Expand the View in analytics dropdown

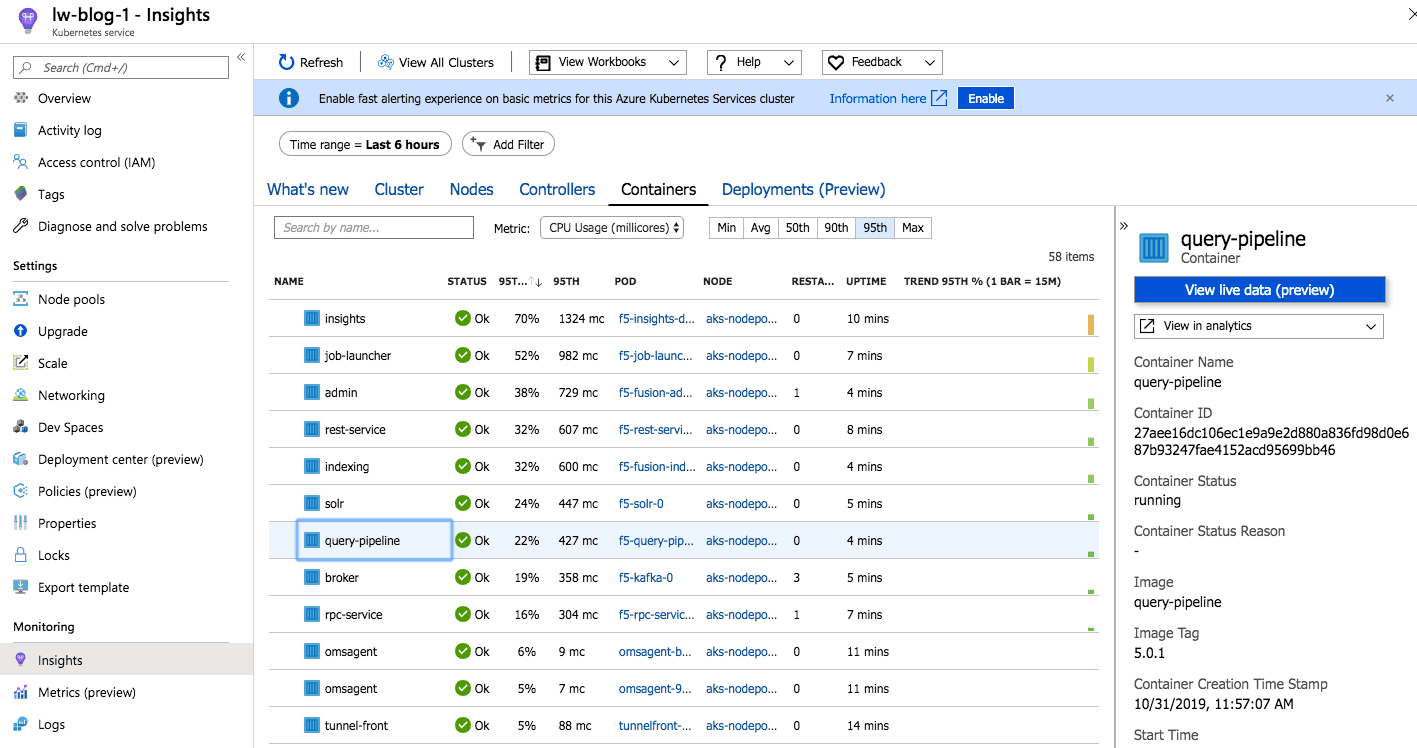[x=1259, y=326]
